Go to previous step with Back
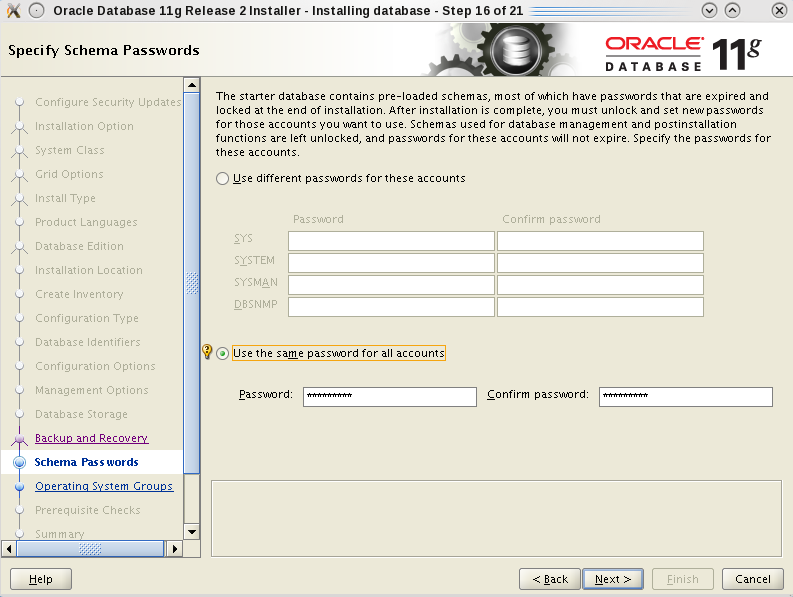Screen dimensions: 793x597 click(x=550, y=579)
